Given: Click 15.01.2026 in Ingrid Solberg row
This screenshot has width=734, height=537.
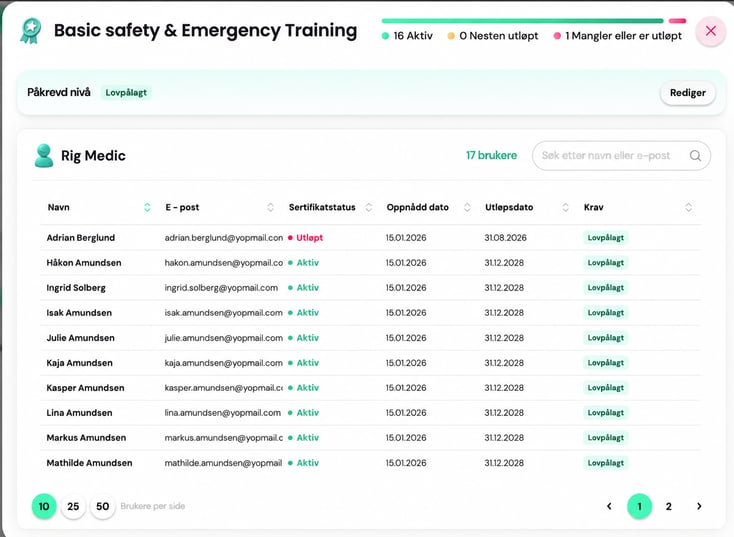Looking at the screenshot, I should [x=406, y=287].
